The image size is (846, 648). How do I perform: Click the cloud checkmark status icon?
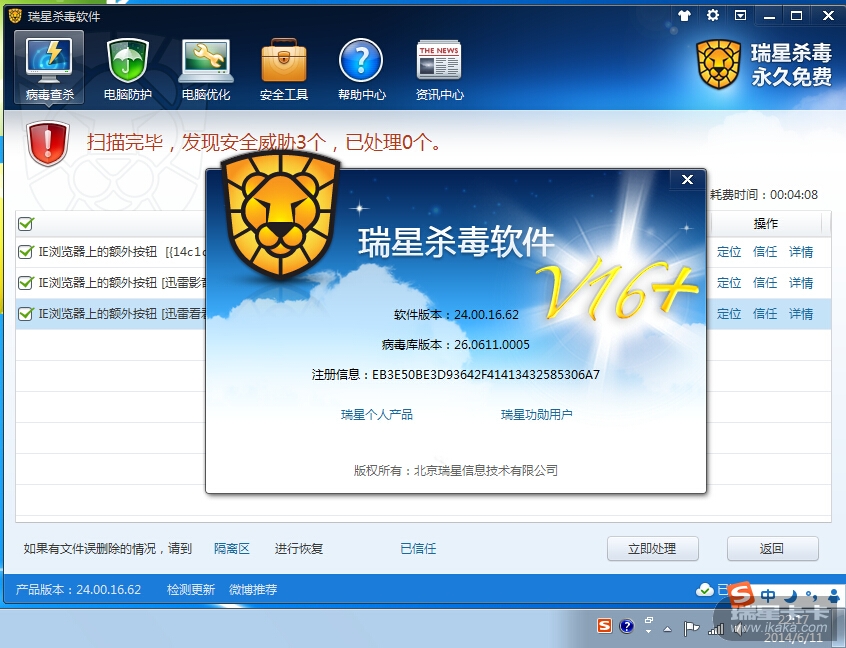click(x=704, y=589)
